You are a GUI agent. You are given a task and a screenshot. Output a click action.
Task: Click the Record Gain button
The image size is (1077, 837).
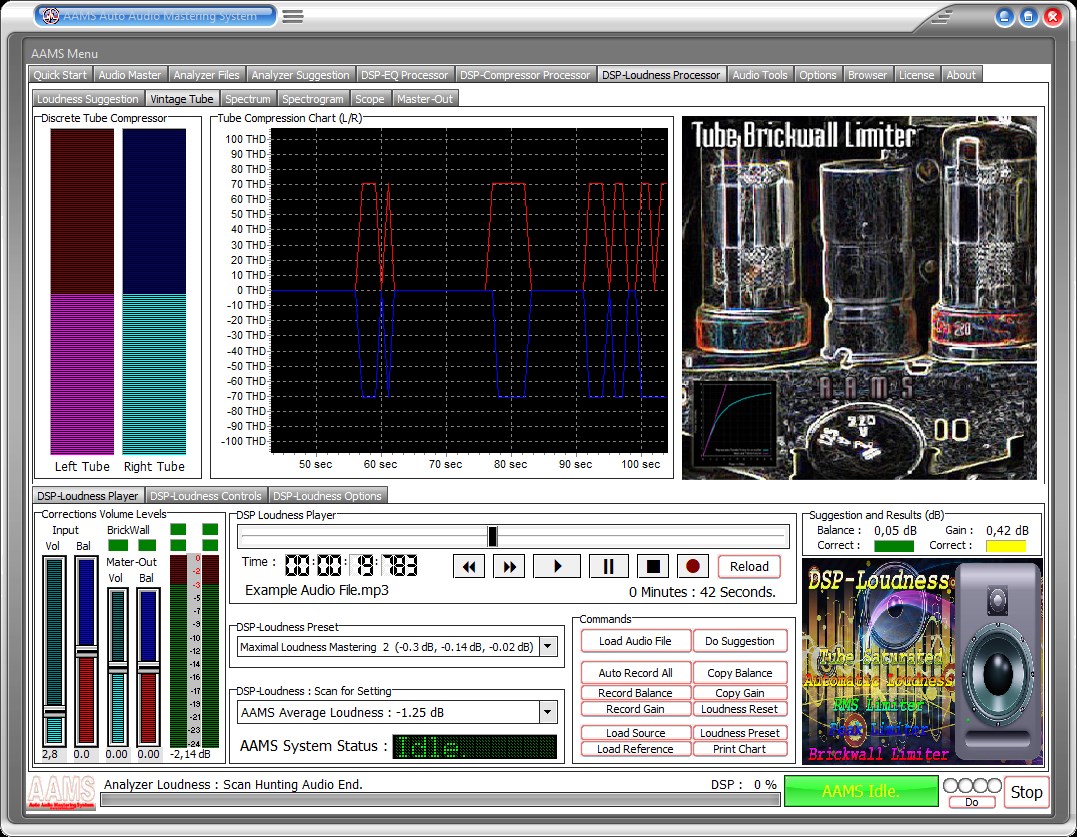tap(635, 709)
